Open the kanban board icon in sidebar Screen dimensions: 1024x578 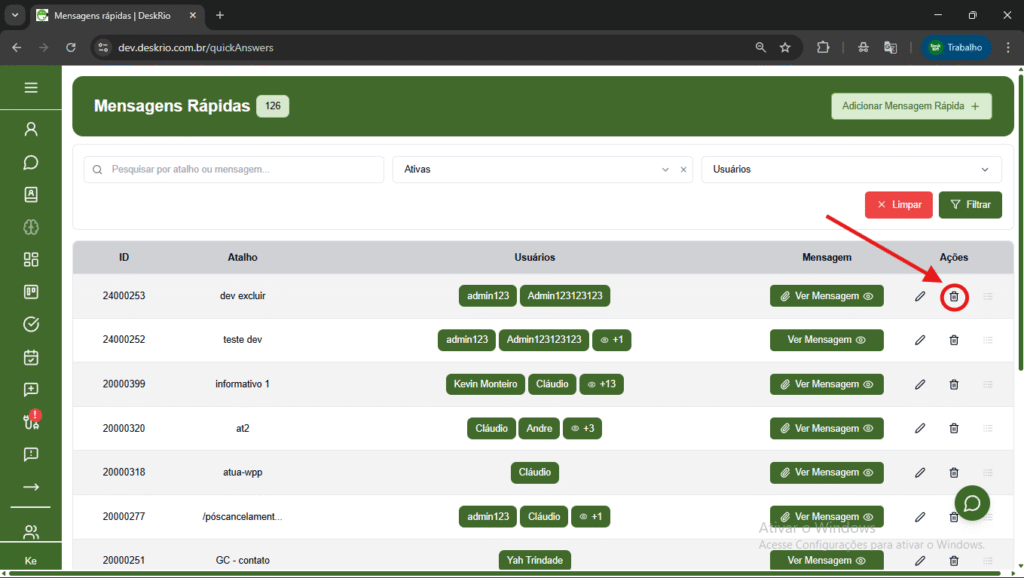click(31, 292)
